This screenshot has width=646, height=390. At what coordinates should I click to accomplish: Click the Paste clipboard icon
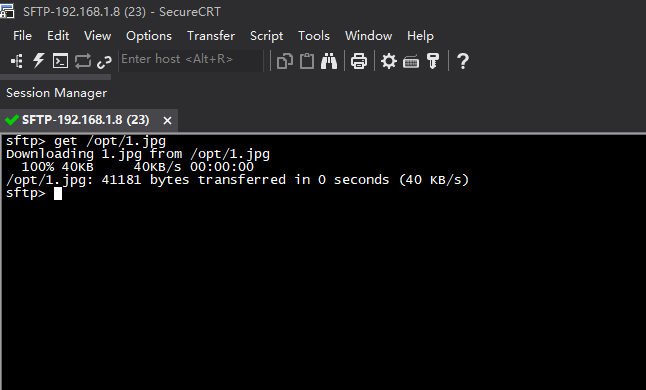pyautogui.click(x=307, y=61)
